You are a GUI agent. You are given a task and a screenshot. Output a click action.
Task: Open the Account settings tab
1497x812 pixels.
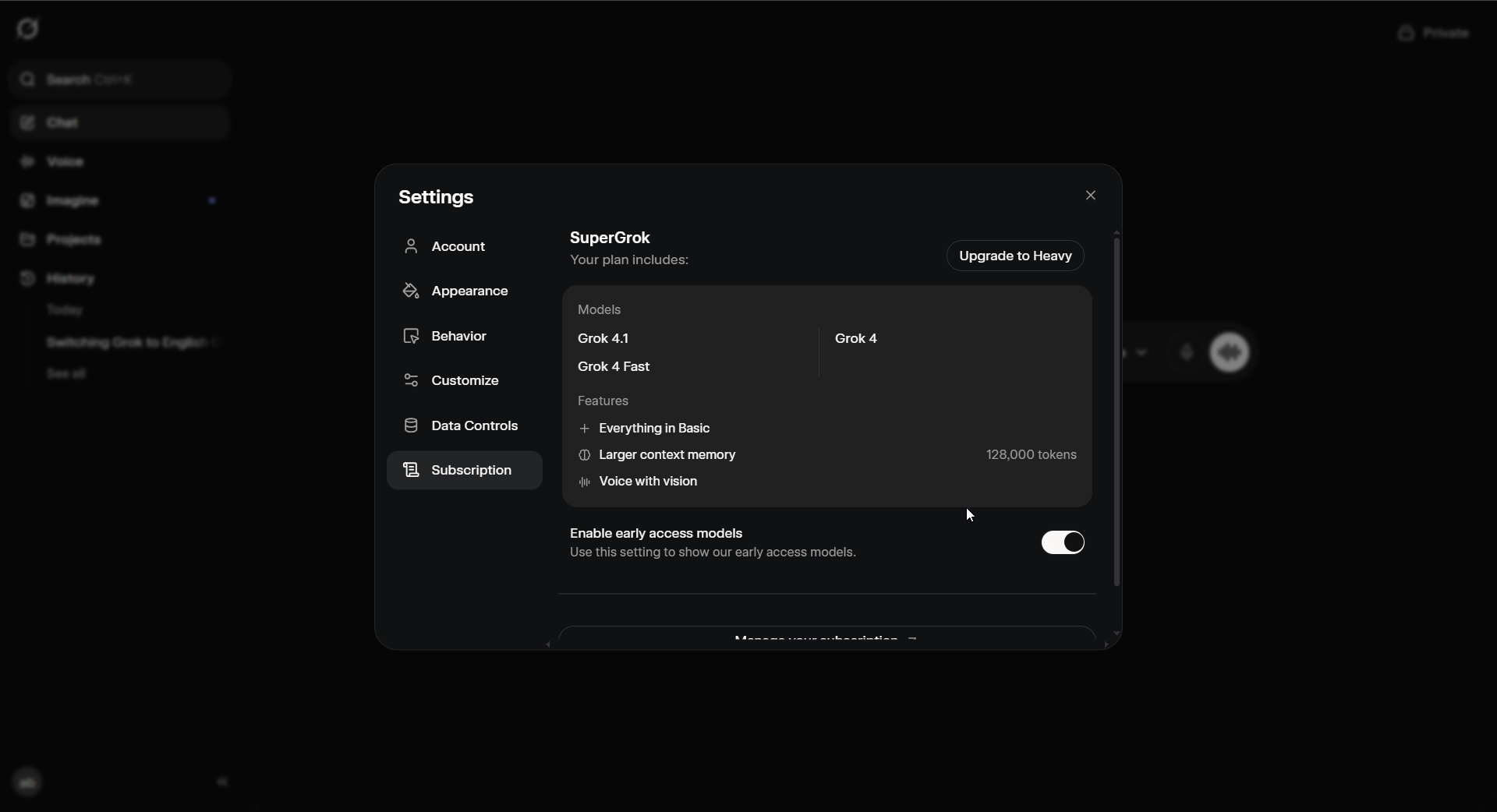[458, 247]
